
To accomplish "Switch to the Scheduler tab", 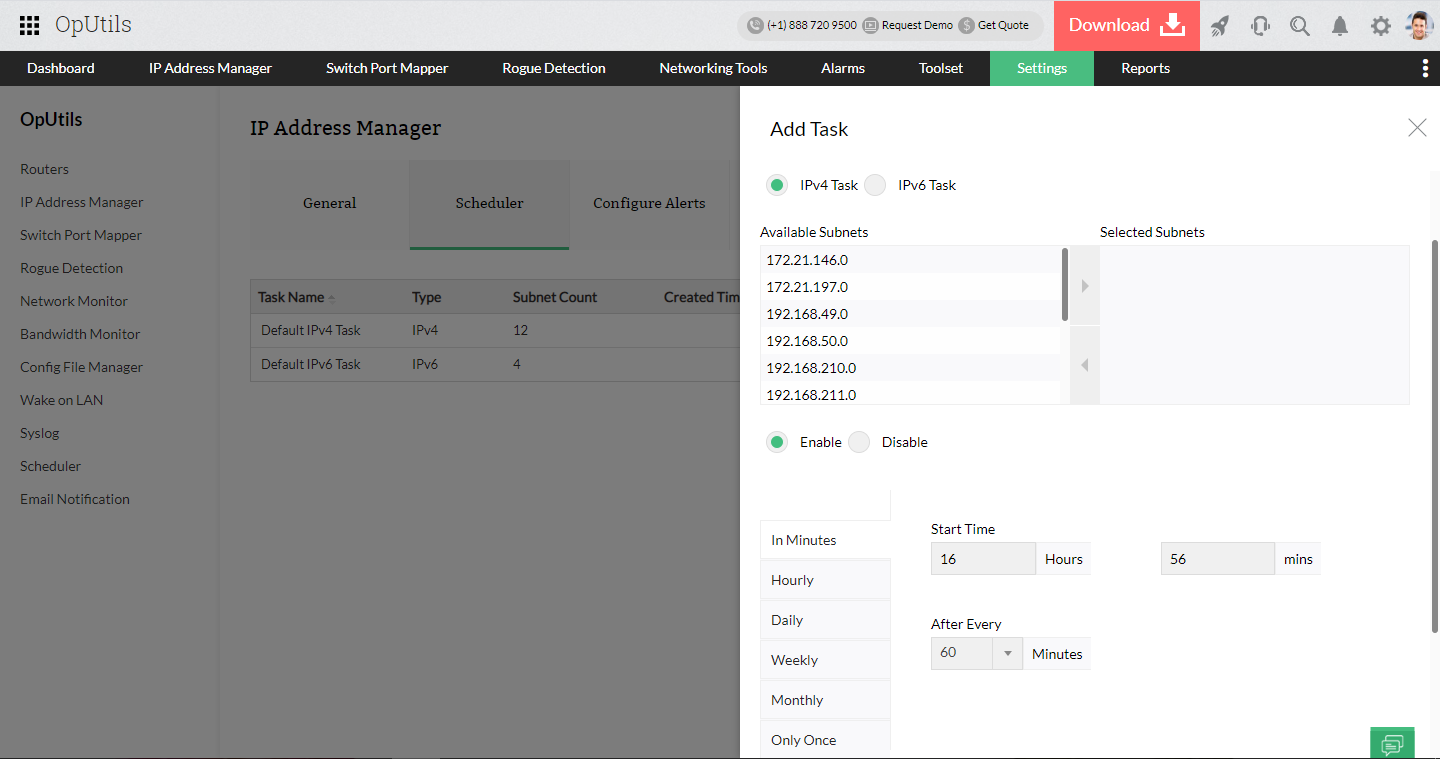I will (x=489, y=204).
